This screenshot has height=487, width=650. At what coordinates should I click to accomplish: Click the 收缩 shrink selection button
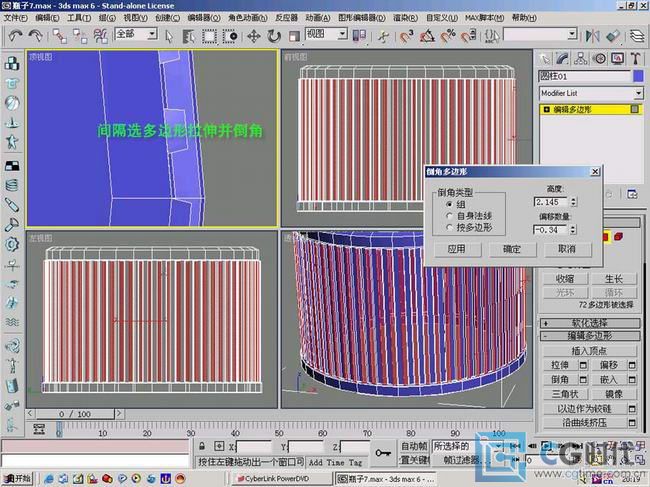[565, 279]
